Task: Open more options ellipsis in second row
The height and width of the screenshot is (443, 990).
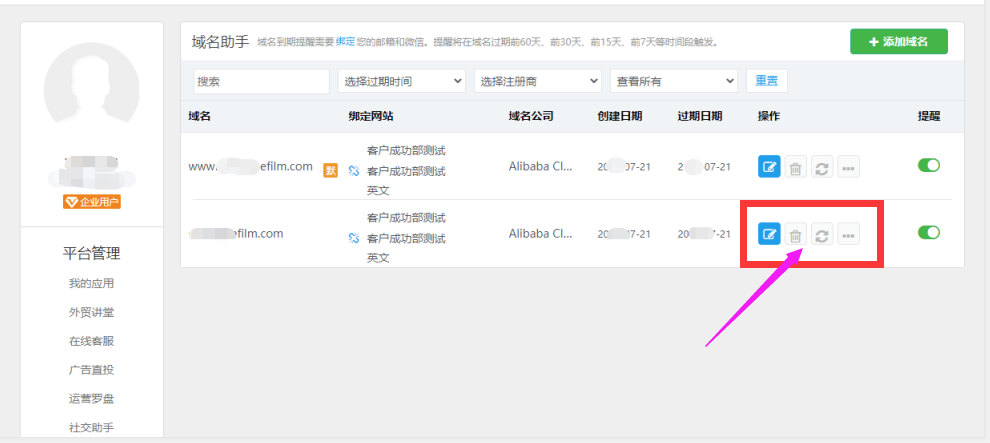Action: (x=848, y=235)
